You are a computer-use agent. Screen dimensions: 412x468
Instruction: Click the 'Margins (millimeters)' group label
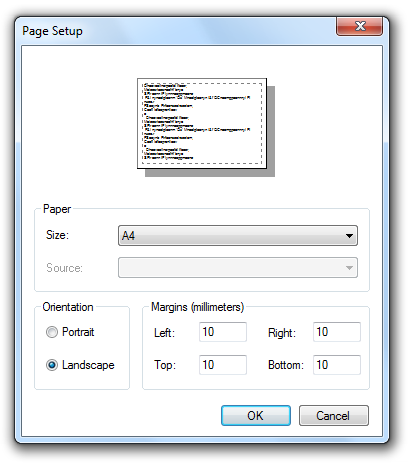[x=197, y=307]
